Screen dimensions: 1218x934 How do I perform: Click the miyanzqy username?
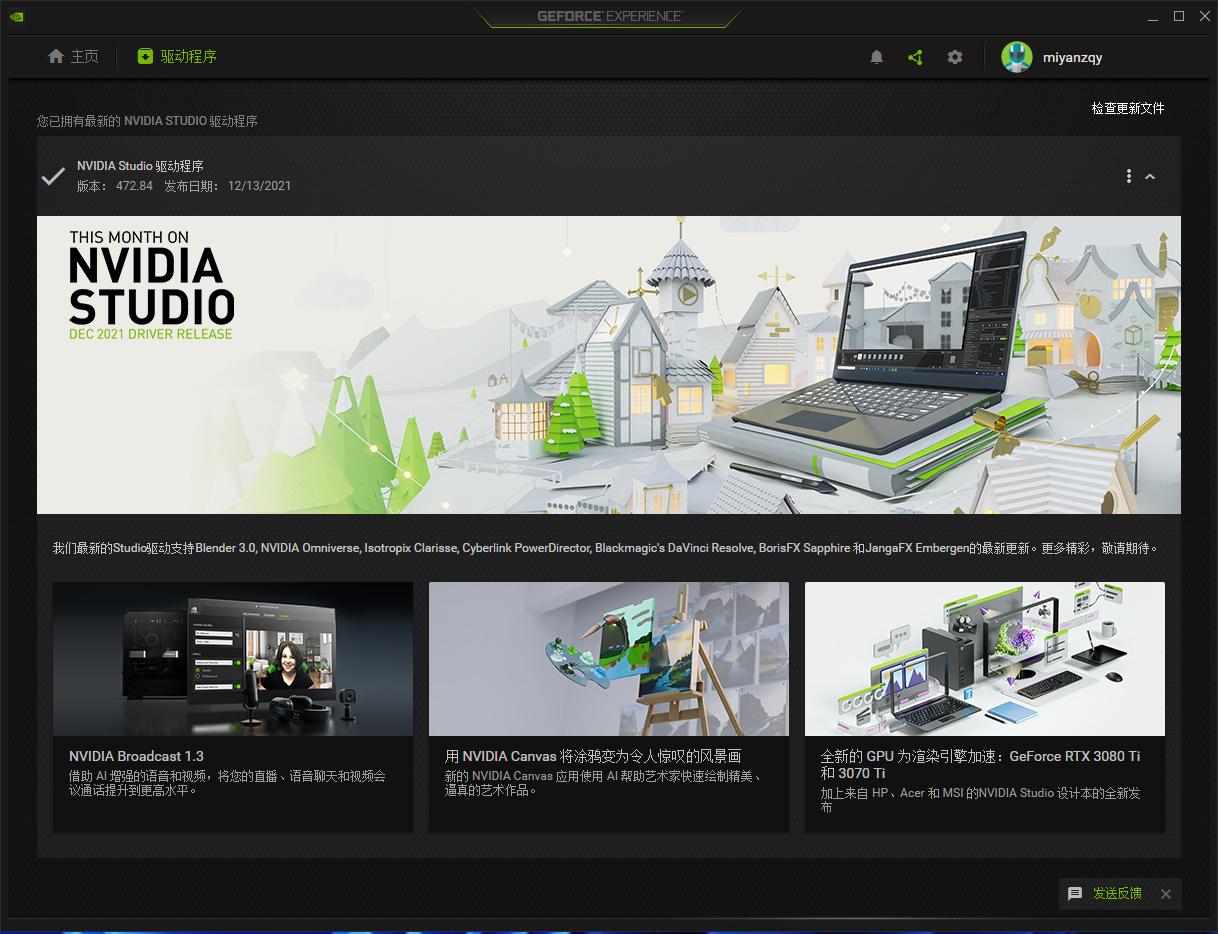click(x=1073, y=57)
